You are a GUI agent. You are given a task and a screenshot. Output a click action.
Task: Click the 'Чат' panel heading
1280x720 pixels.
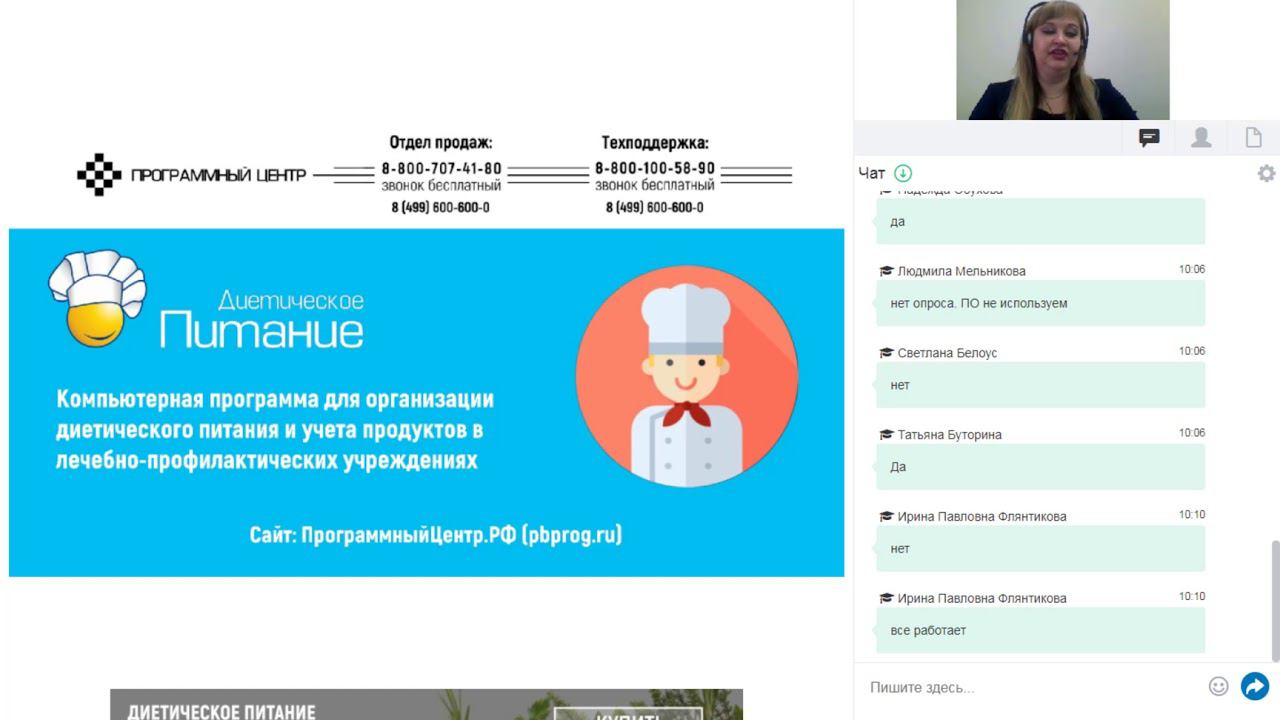[871, 173]
